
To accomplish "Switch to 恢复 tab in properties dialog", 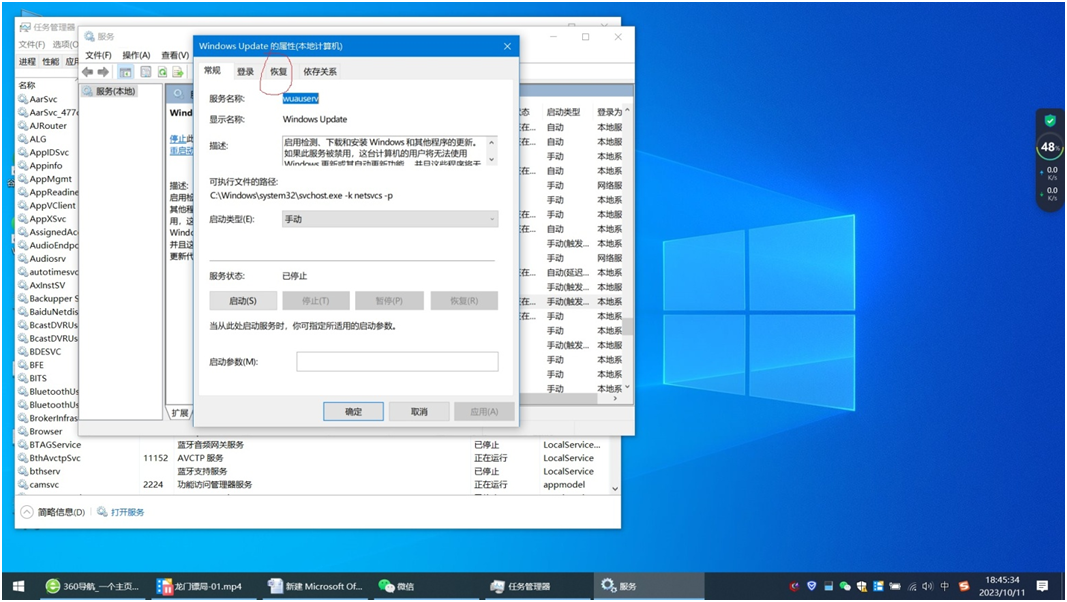I will pos(278,71).
